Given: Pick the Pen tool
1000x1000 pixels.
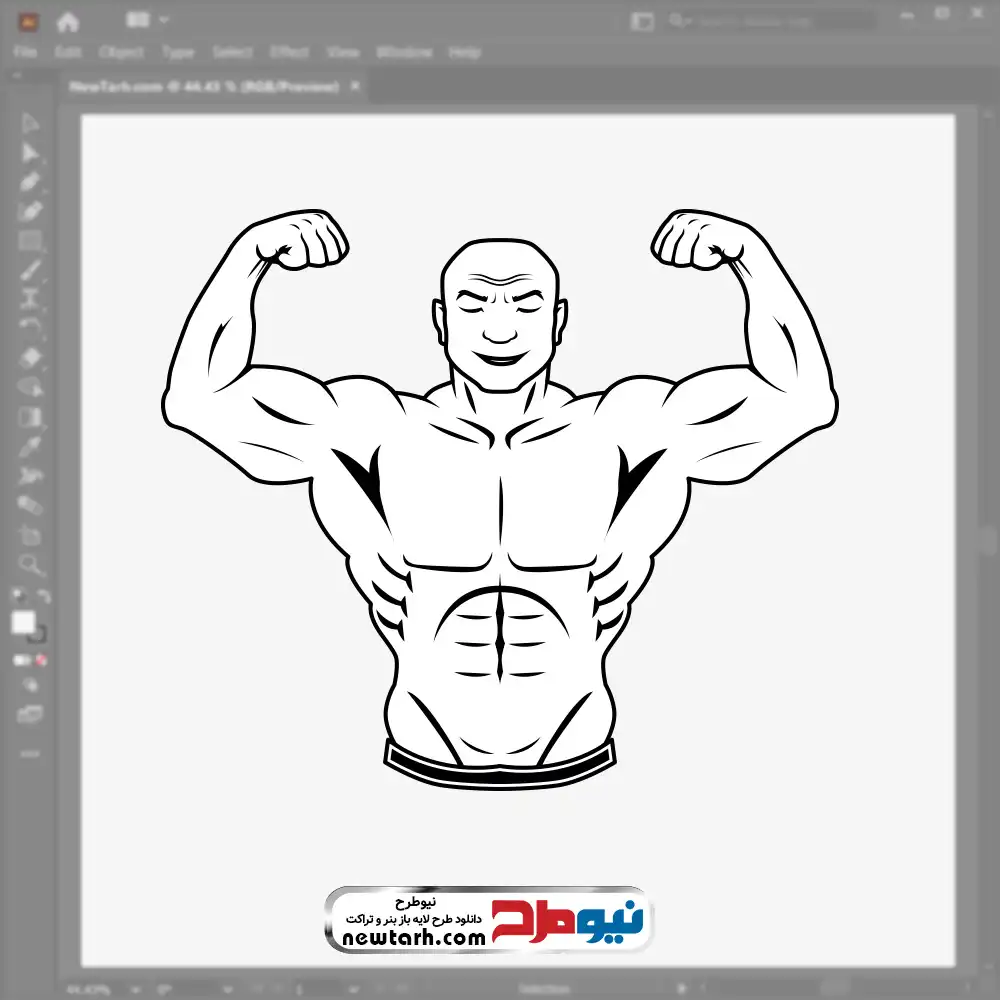Looking at the screenshot, I should coord(30,182).
